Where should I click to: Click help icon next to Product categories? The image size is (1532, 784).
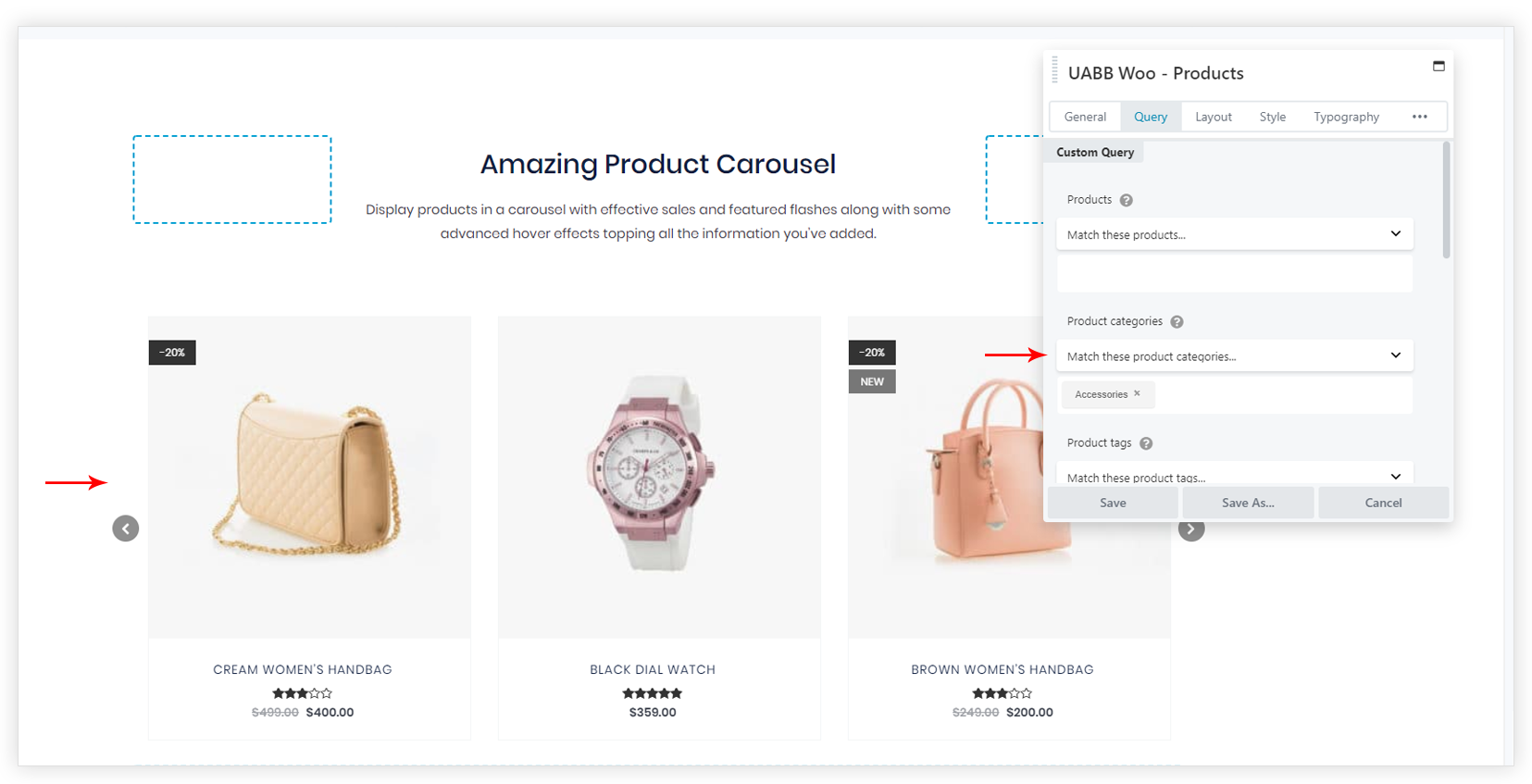1177,322
